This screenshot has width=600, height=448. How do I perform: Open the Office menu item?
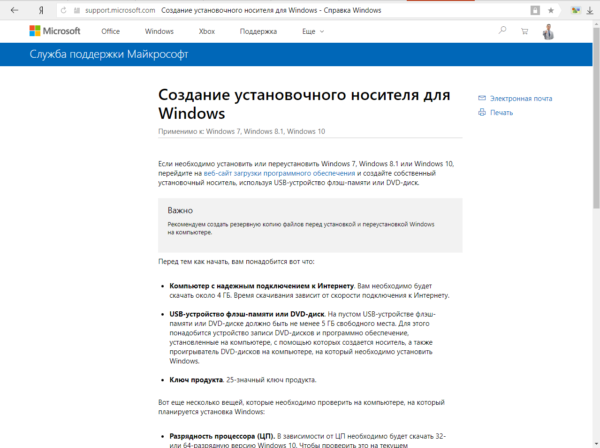click(110, 31)
